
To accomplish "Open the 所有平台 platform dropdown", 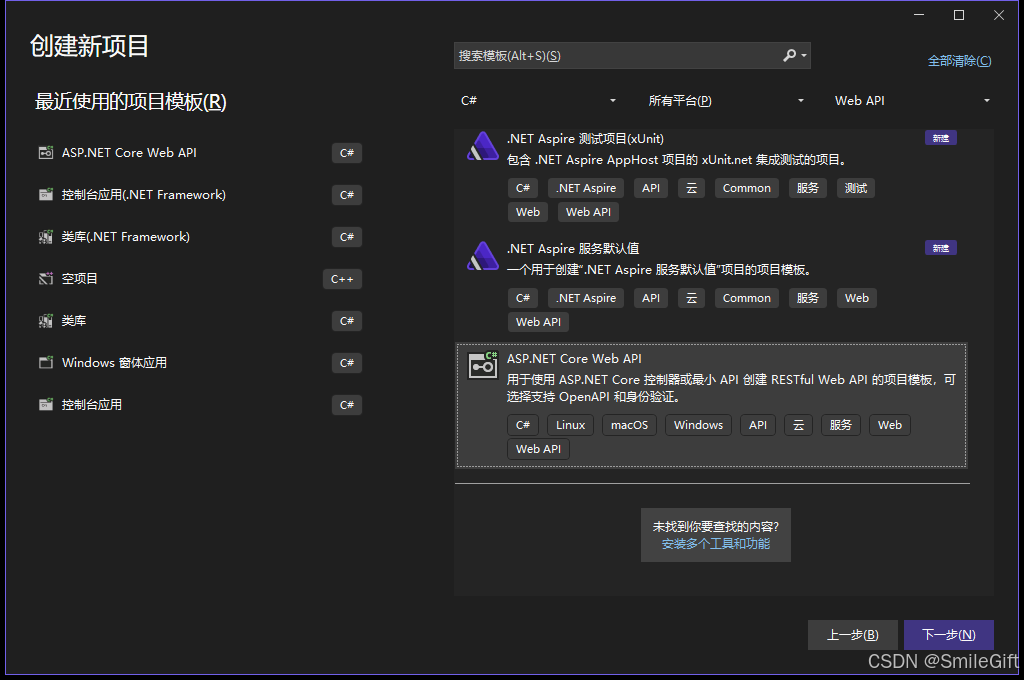I will pyautogui.click(x=727, y=100).
